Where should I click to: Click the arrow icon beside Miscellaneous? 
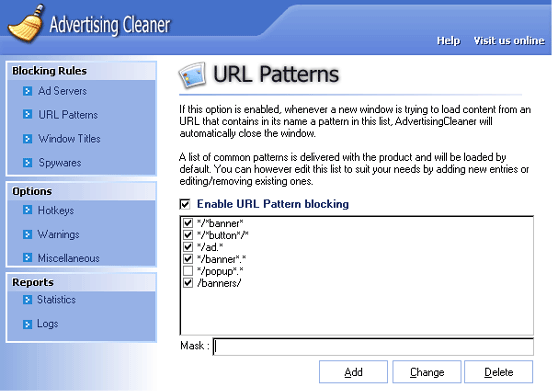click(x=27, y=258)
